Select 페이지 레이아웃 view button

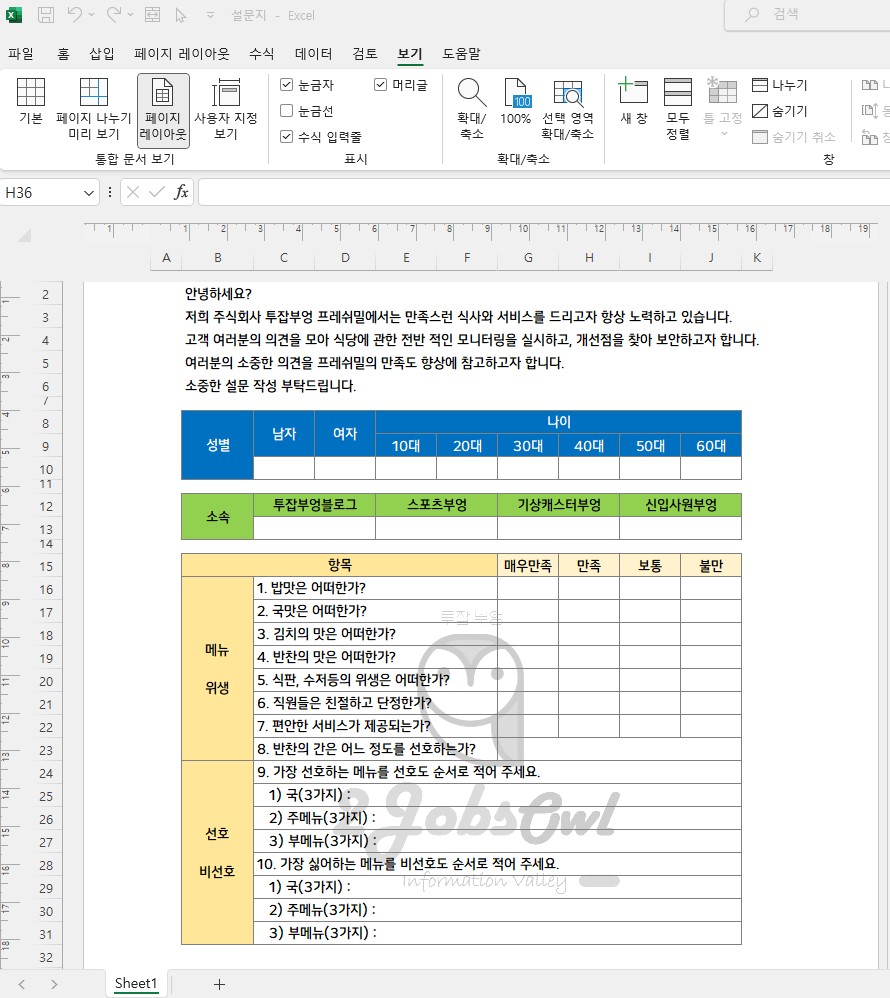tap(163, 110)
